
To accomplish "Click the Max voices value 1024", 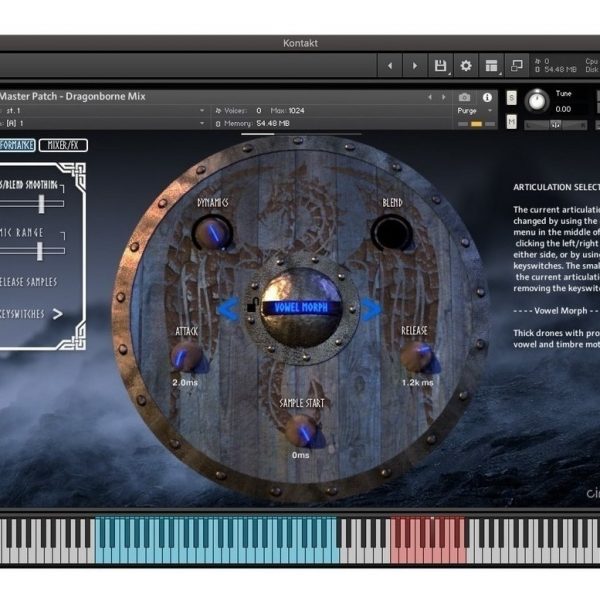I will pyautogui.click(x=296, y=111).
